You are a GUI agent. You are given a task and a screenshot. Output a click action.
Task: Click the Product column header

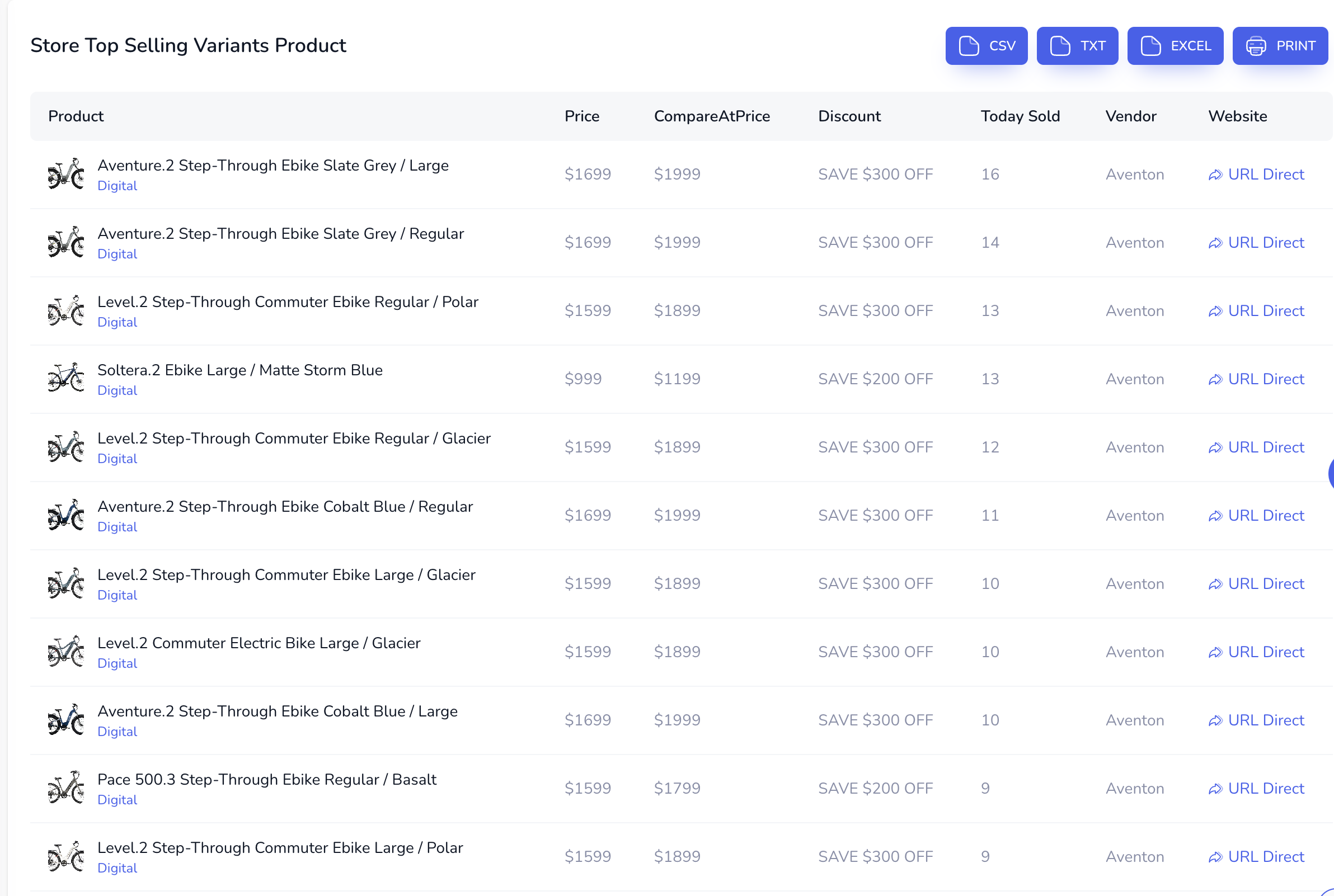(x=76, y=116)
